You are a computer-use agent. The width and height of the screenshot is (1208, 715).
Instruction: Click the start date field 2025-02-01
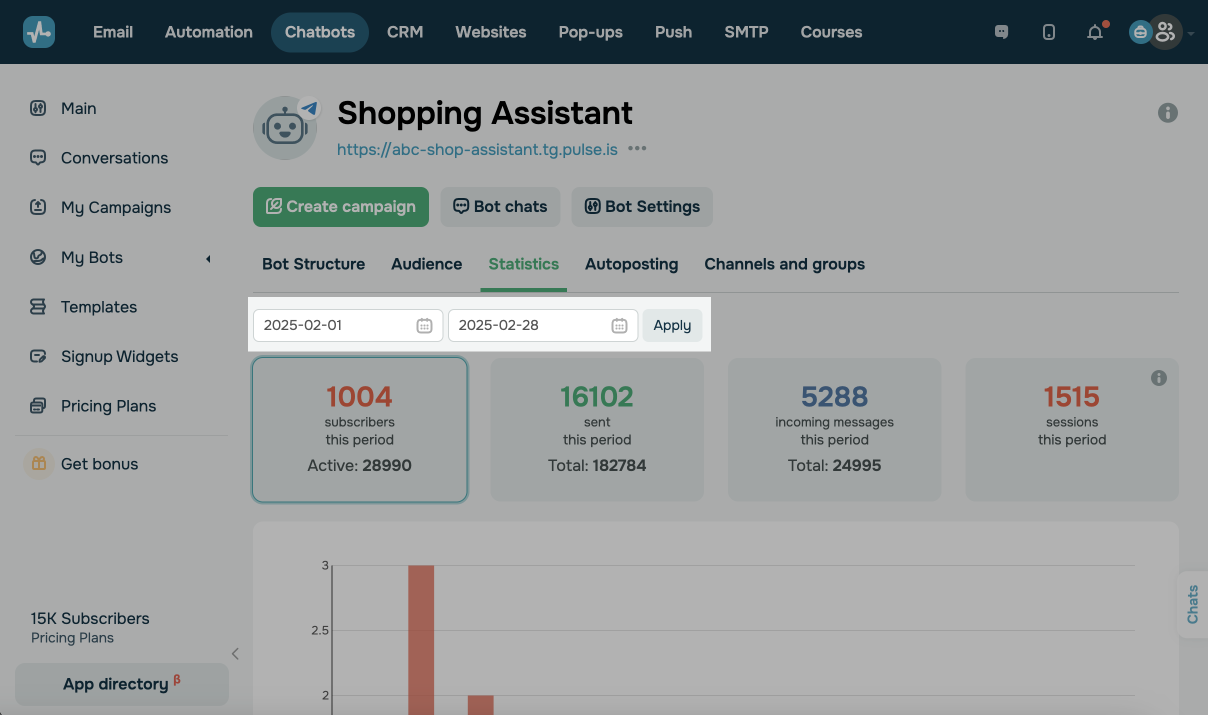(x=335, y=325)
